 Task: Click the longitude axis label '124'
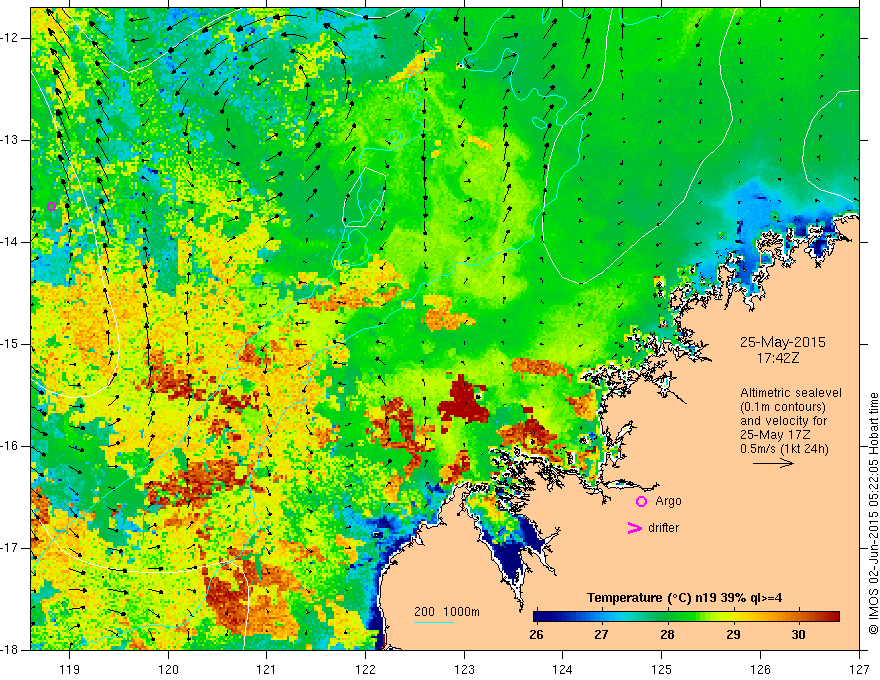[563, 669]
